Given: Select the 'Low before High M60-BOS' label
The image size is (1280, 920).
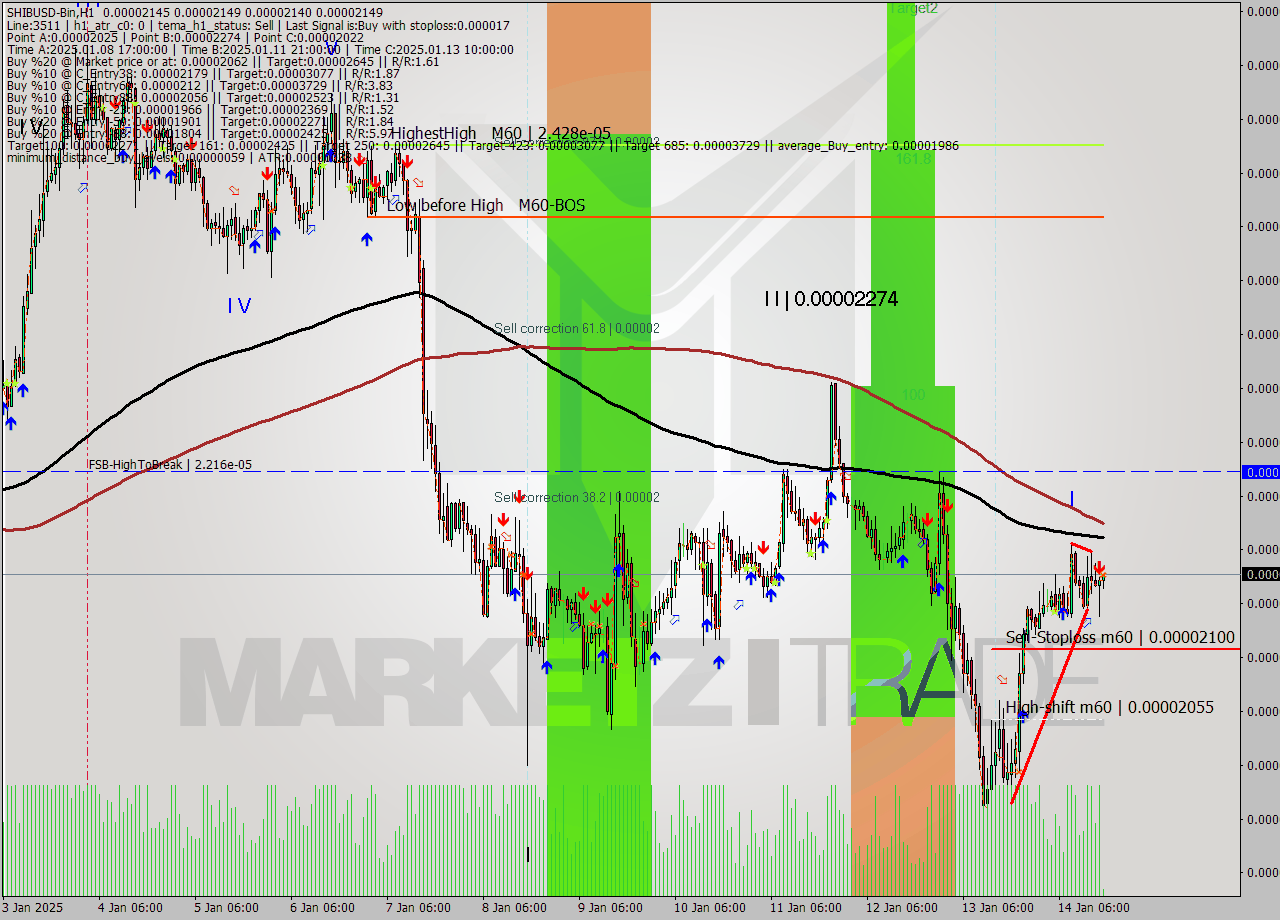Looking at the screenshot, I should pyautogui.click(x=486, y=205).
